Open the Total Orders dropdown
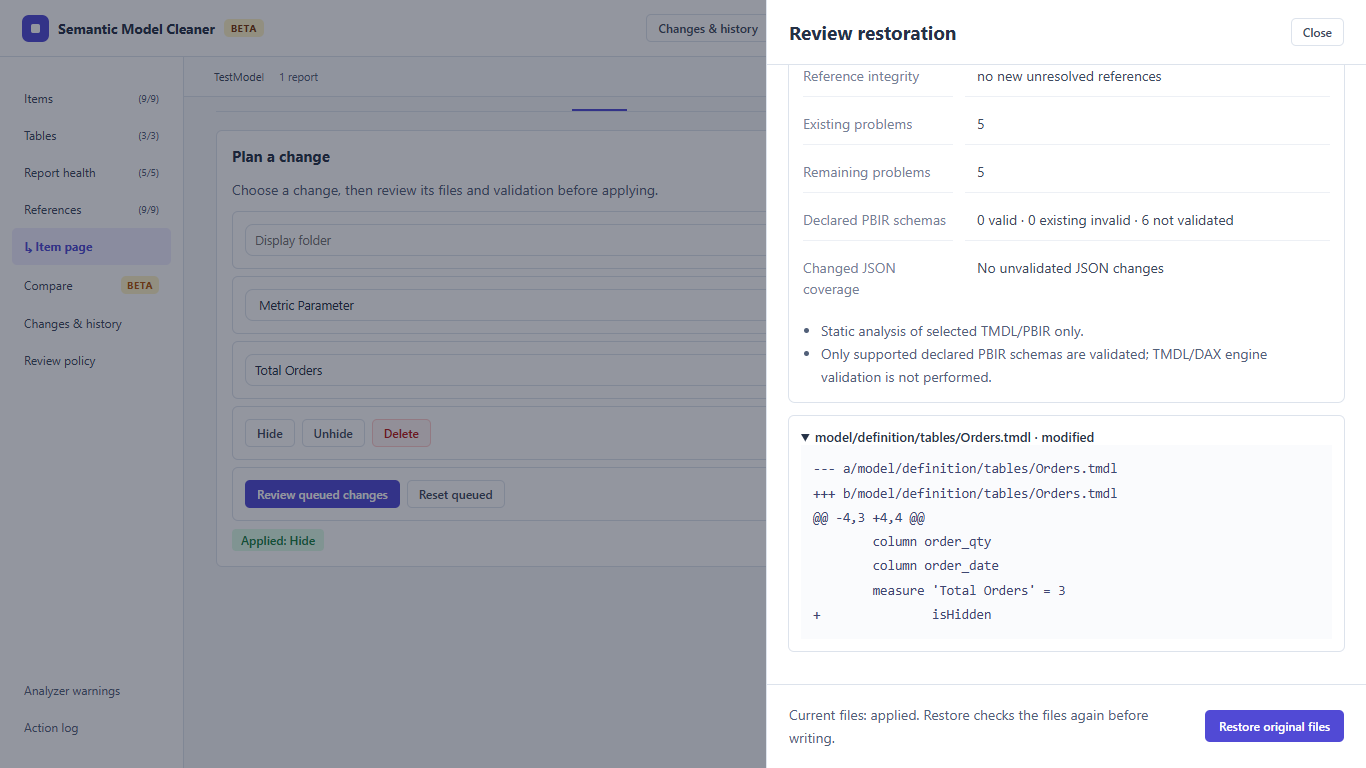1366x768 pixels. 505,370
